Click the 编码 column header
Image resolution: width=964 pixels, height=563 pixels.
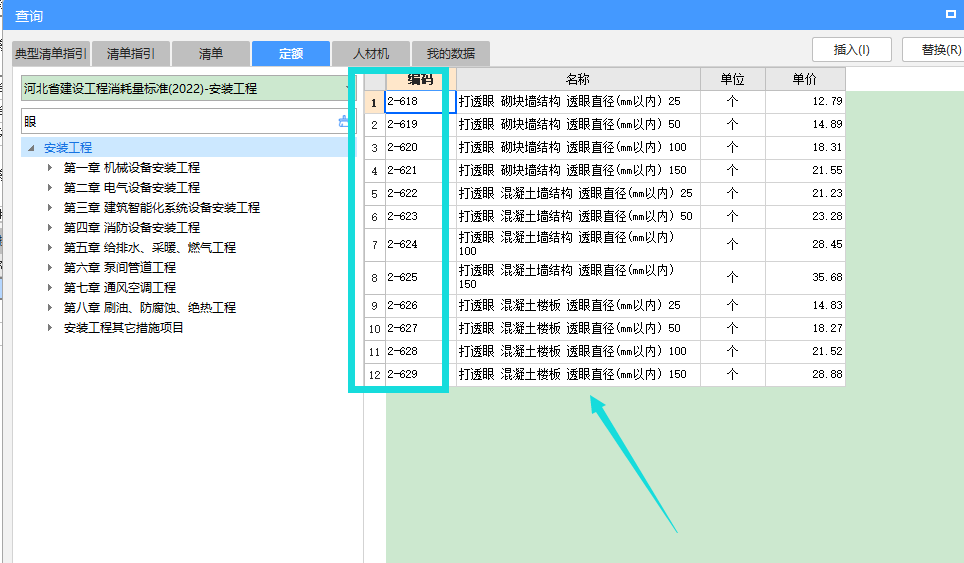421,79
